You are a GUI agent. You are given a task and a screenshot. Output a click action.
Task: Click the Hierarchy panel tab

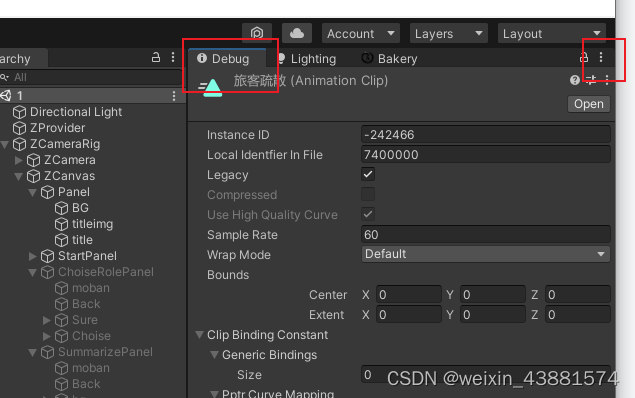coord(23,59)
